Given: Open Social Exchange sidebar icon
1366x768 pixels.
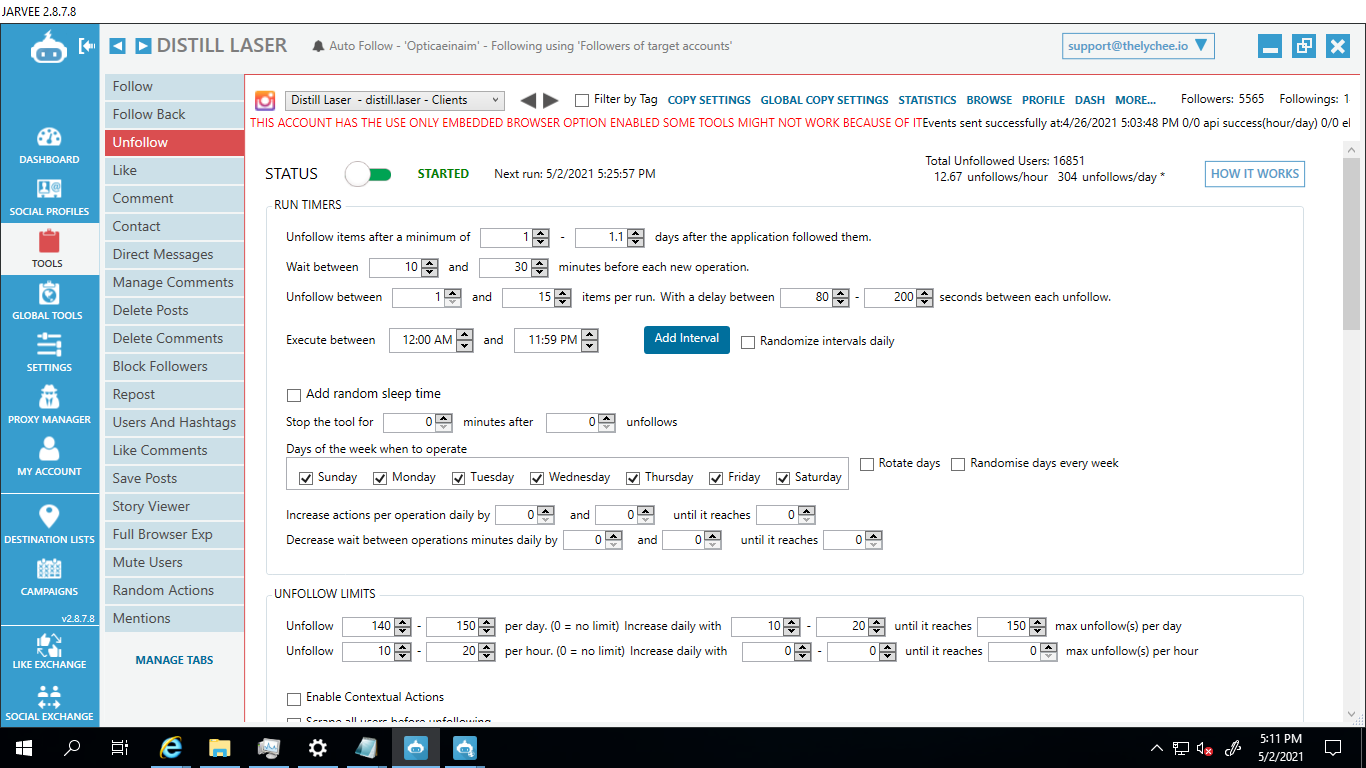Looking at the screenshot, I should point(49,702).
